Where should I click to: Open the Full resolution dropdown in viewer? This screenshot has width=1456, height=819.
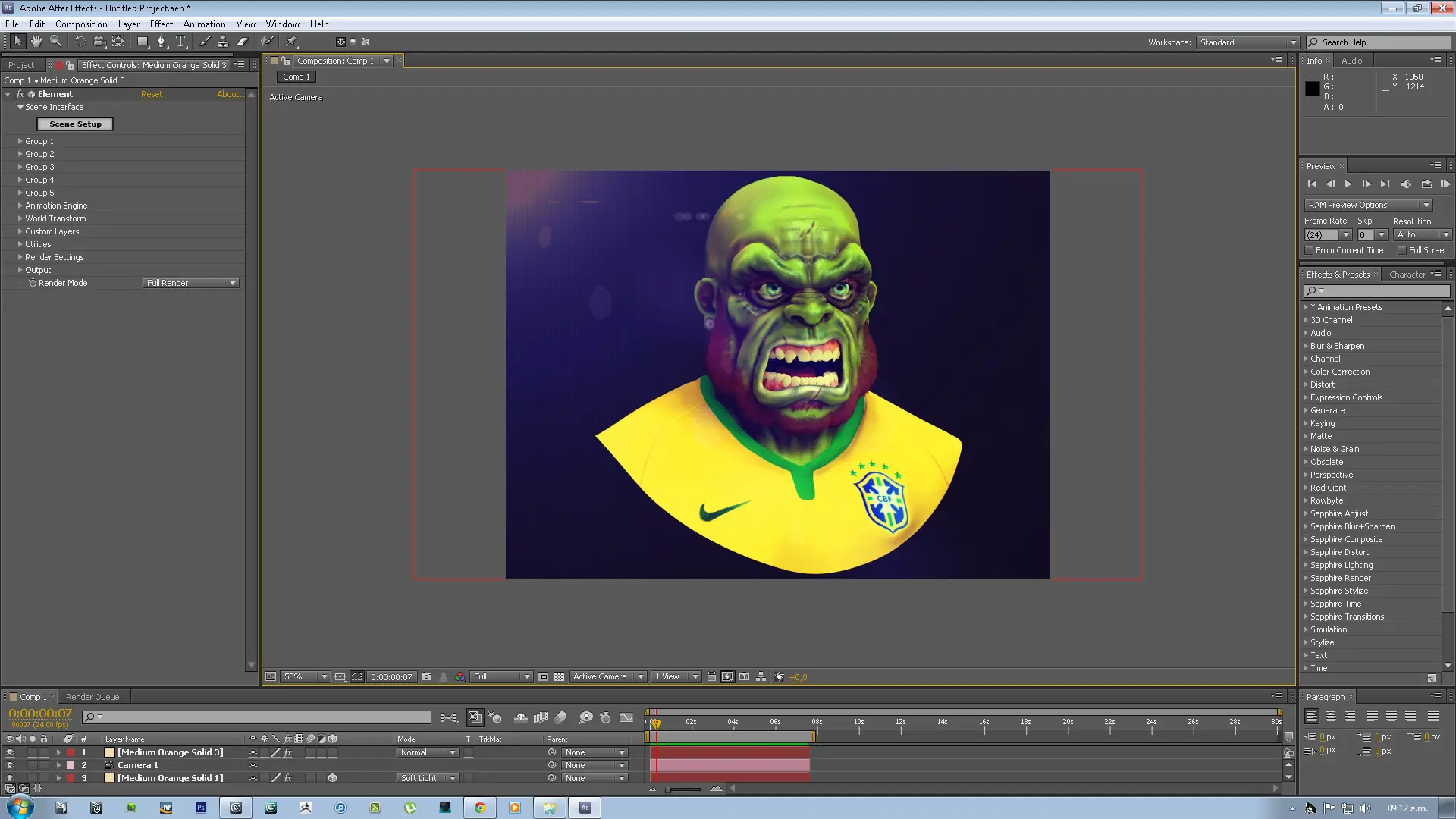pos(501,677)
